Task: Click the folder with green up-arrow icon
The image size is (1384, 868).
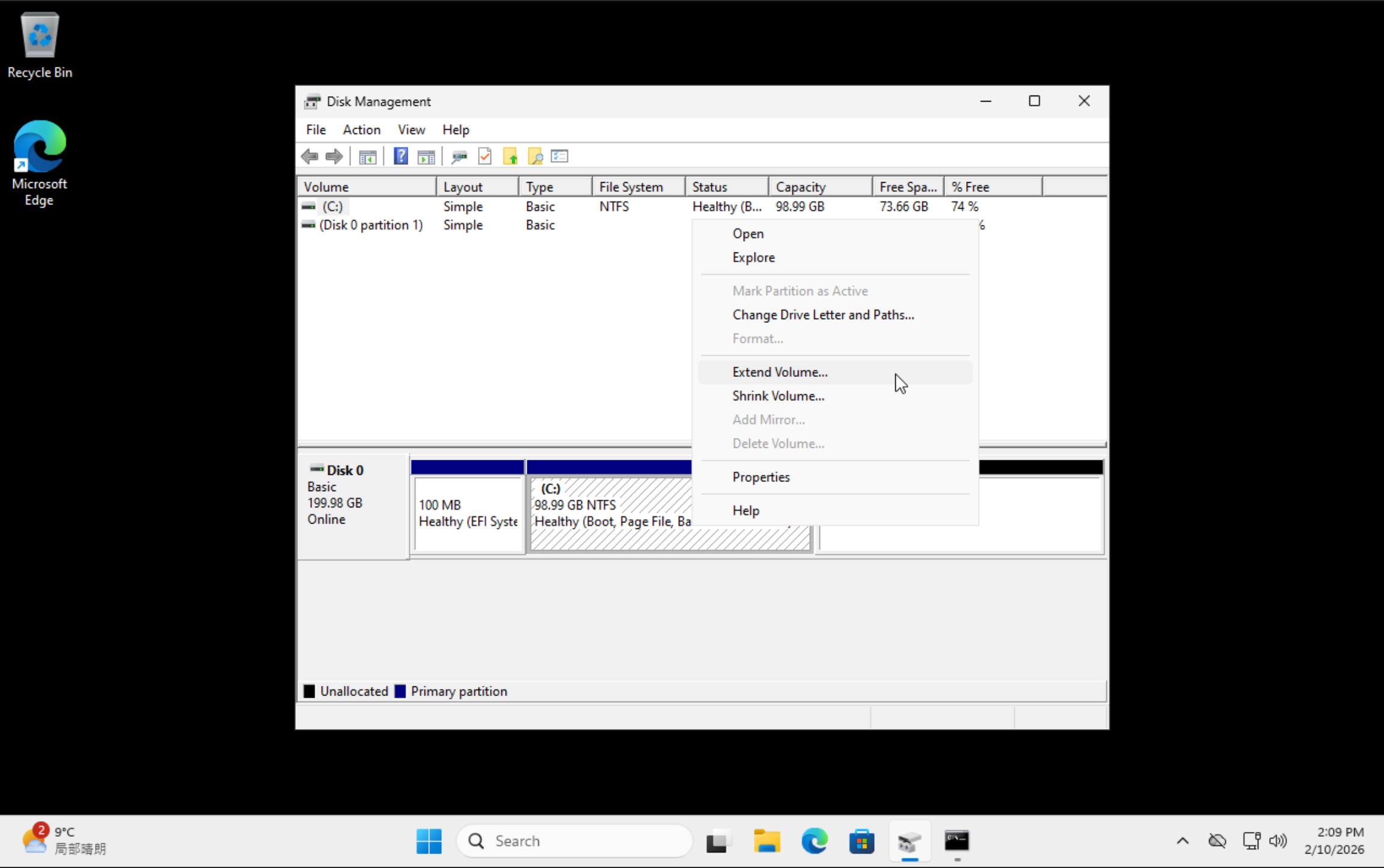Action: (x=510, y=157)
